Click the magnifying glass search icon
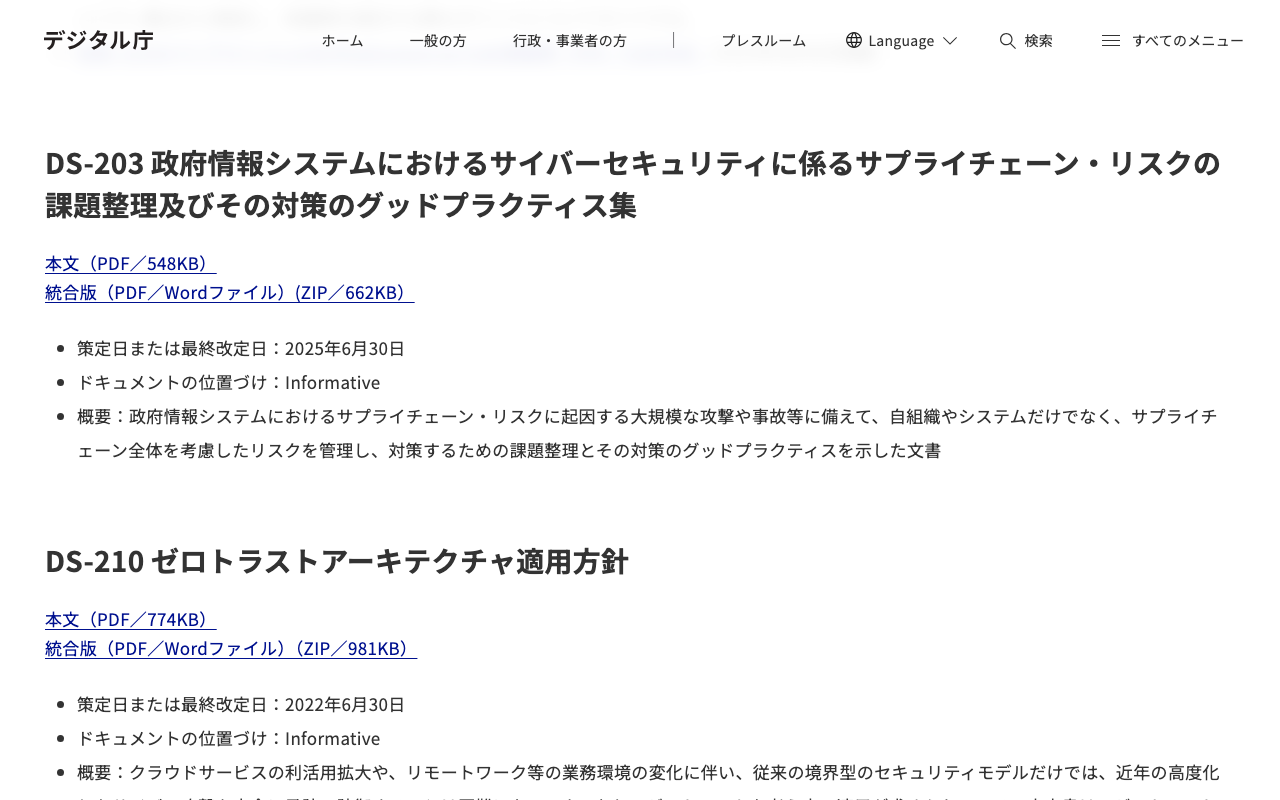1280x800 pixels. (x=1008, y=40)
